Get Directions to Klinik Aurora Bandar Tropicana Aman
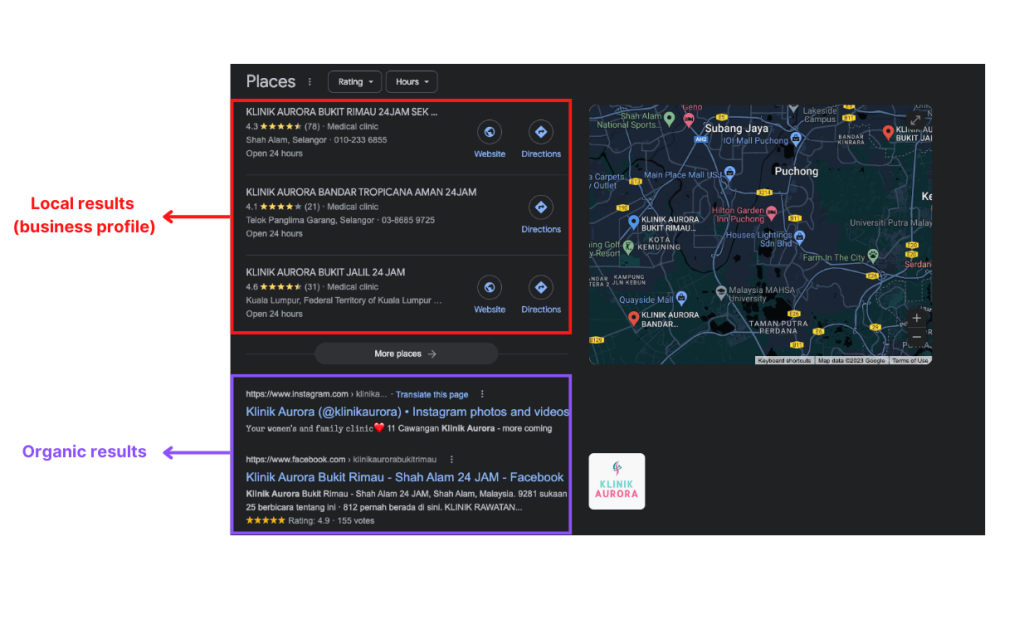The width and height of the screenshot is (1024, 639). tap(541, 215)
